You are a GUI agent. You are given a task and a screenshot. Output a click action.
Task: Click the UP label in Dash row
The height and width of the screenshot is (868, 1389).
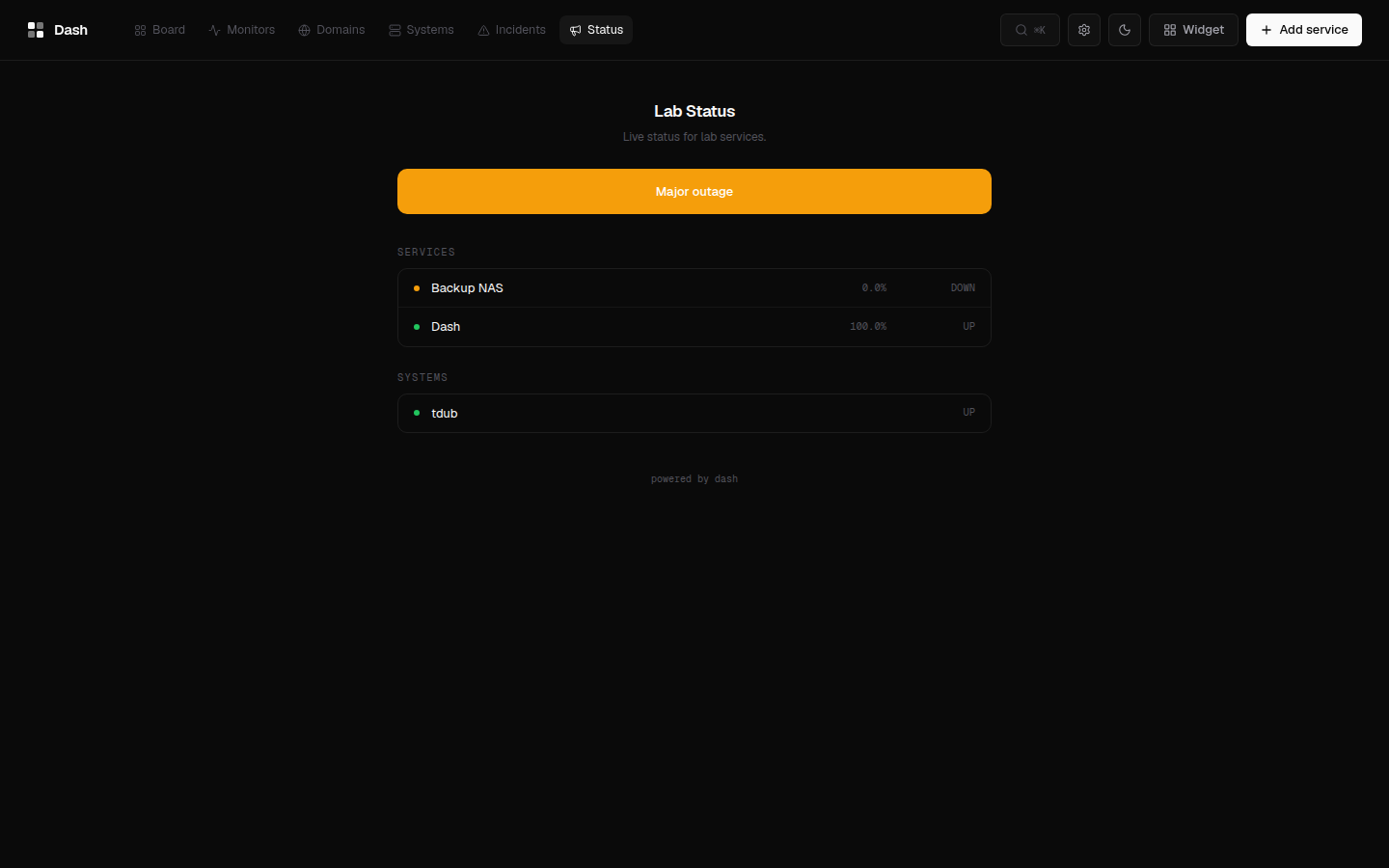pyautogui.click(x=968, y=327)
